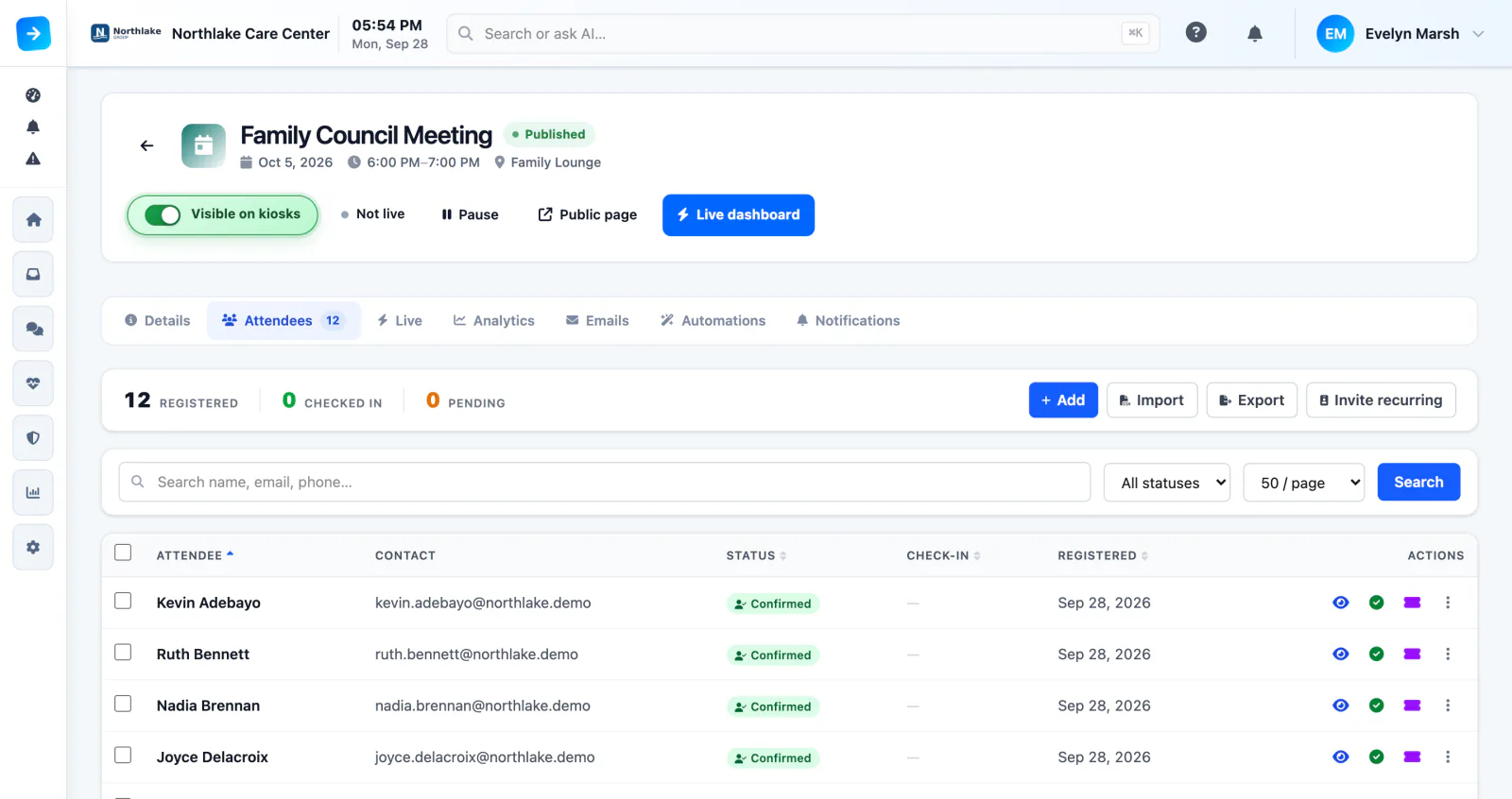Expand the Evelyn Marsh user menu chevron

pos(1479,34)
